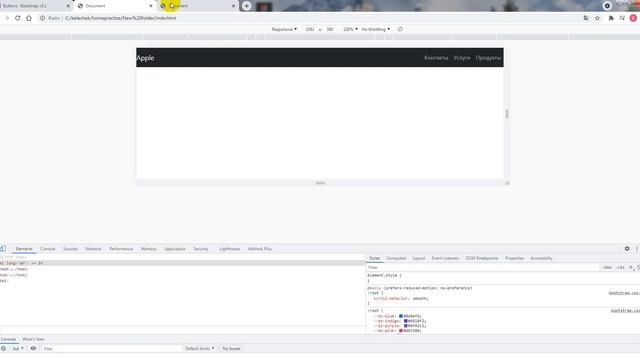Open the Adblock Plus DevTools tab
This screenshot has height=360, width=640.
(x=260, y=249)
